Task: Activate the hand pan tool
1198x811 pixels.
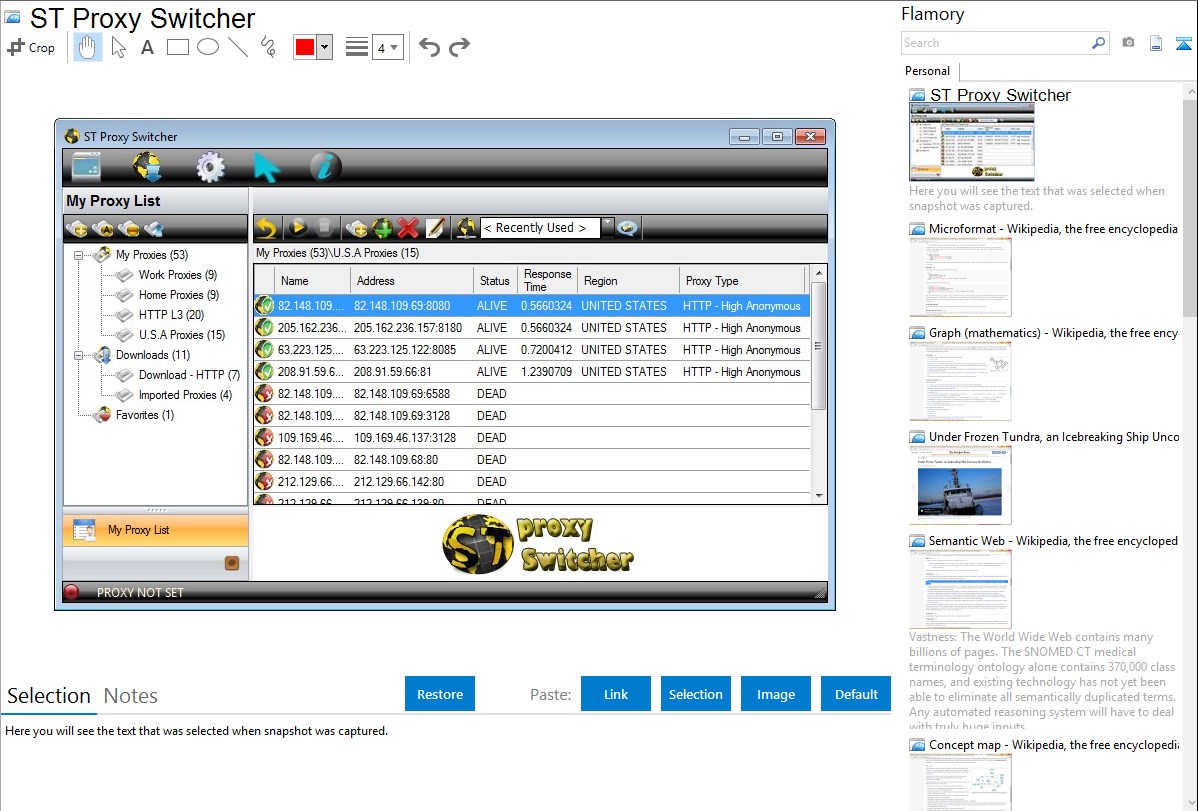Action: [87, 47]
